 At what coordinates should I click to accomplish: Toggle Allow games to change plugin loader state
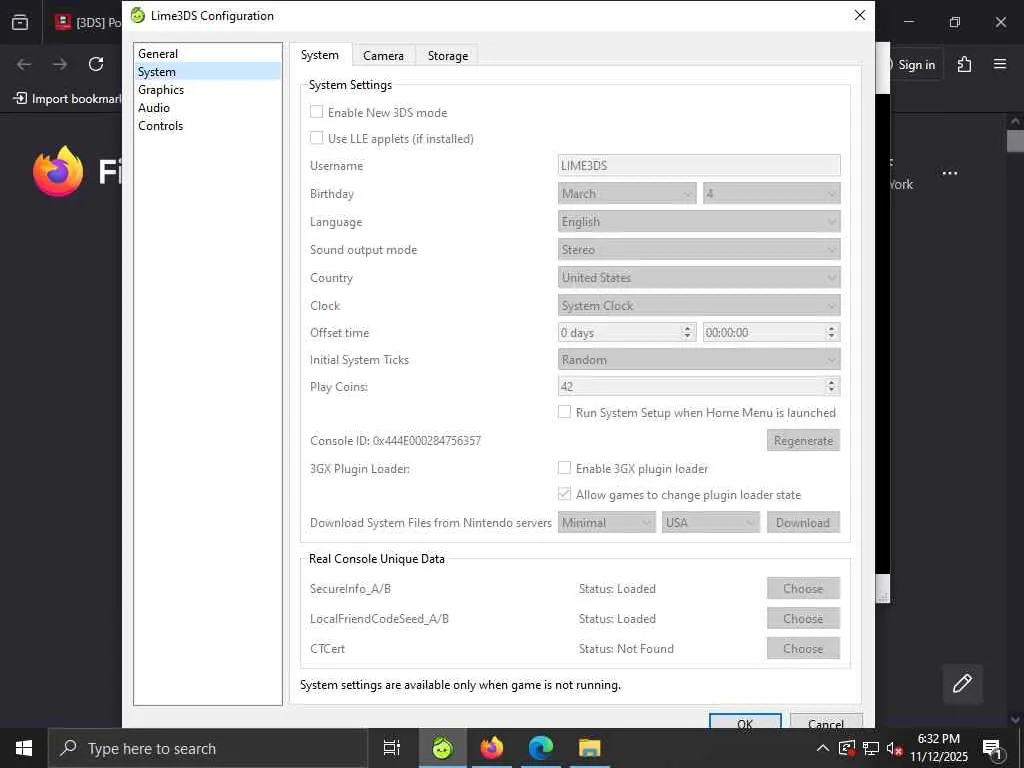coord(564,494)
